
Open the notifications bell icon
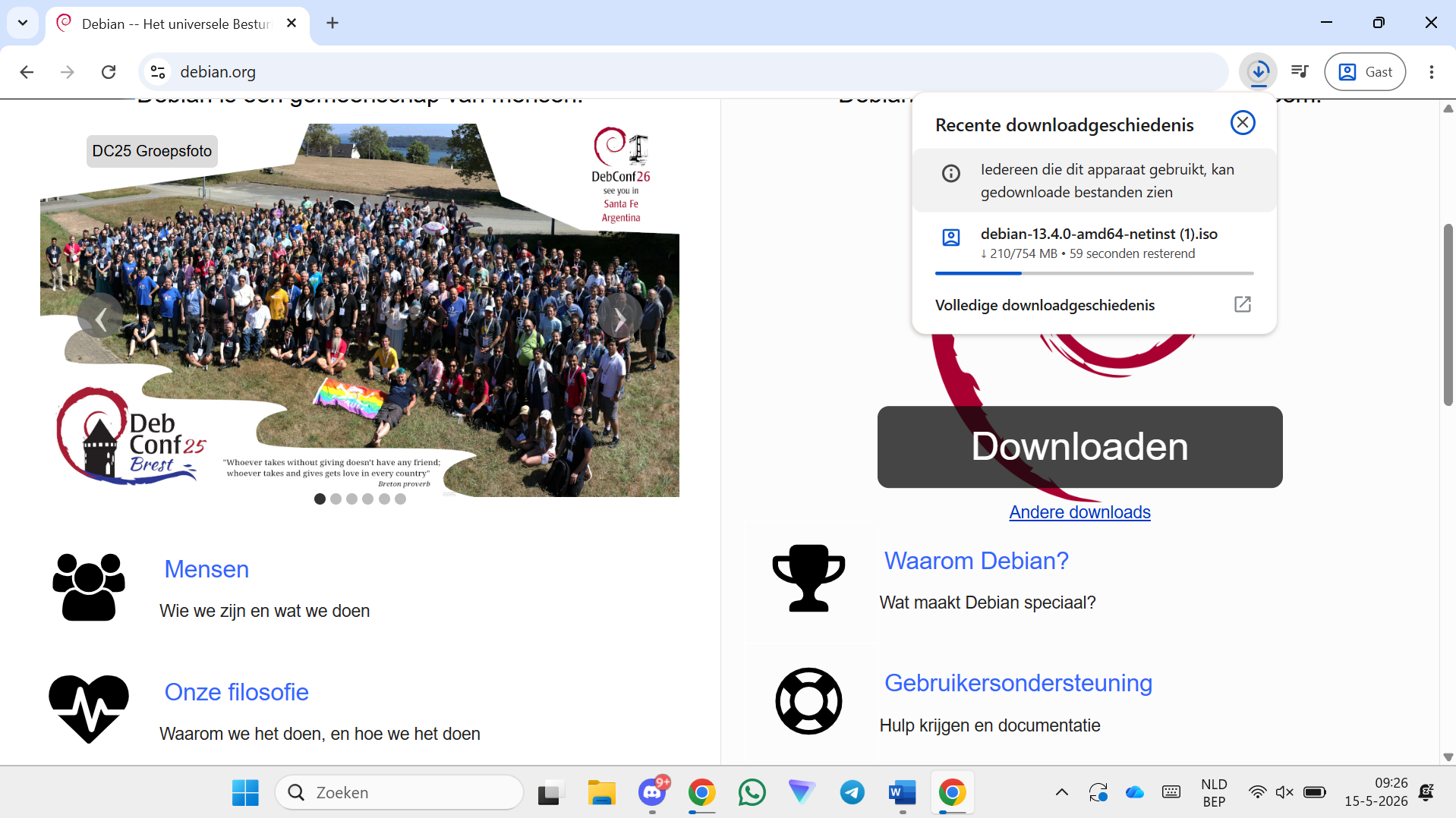(x=1426, y=793)
